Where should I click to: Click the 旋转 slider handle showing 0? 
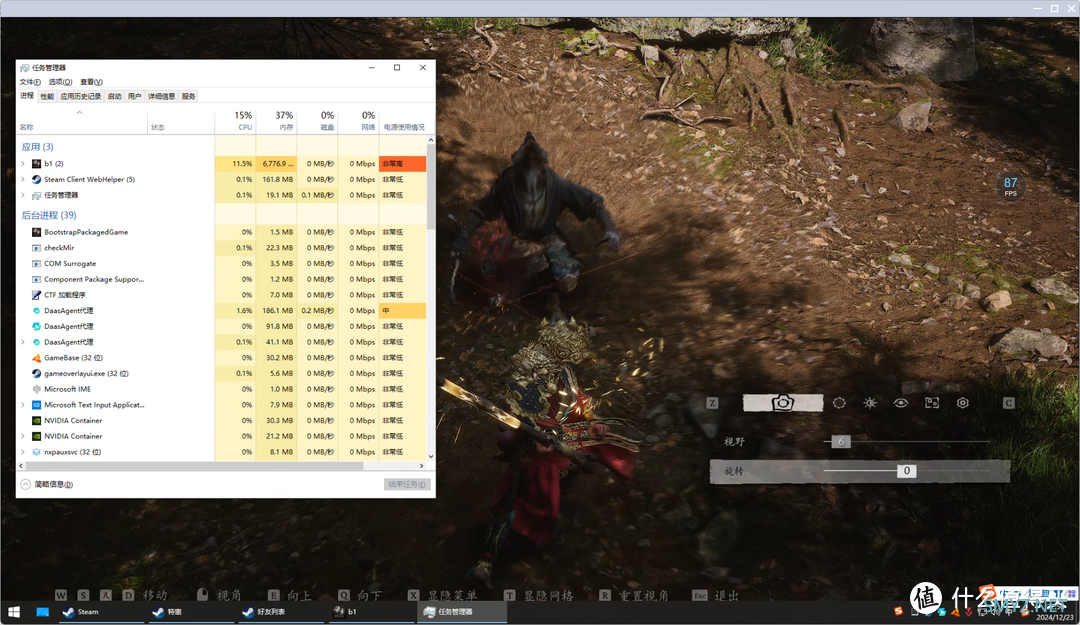click(x=906, y=471)
